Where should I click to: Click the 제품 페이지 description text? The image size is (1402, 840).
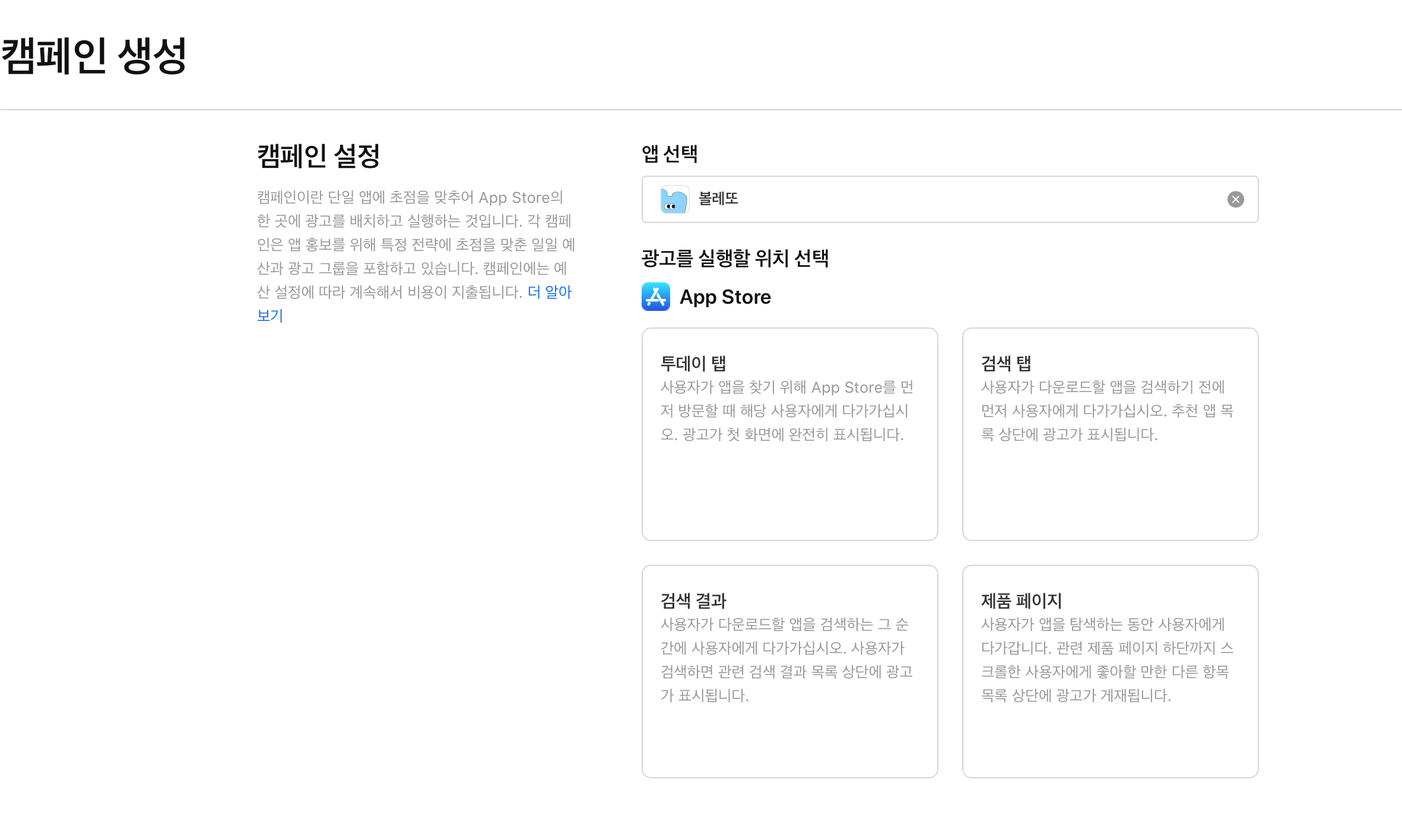coord(1107,660)
